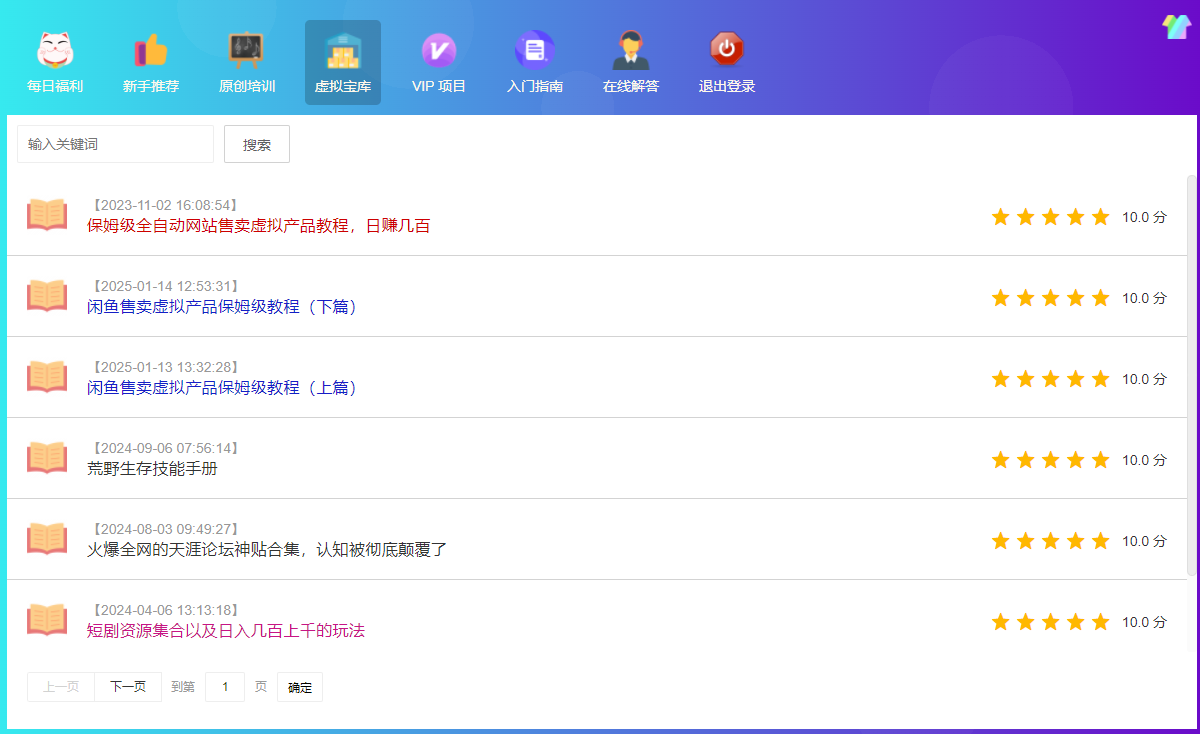Select the 虚拟宝库 warehouse icon
Image resolution: width=1200 pixels, height=734 pixels.
(x=343, y=49)
